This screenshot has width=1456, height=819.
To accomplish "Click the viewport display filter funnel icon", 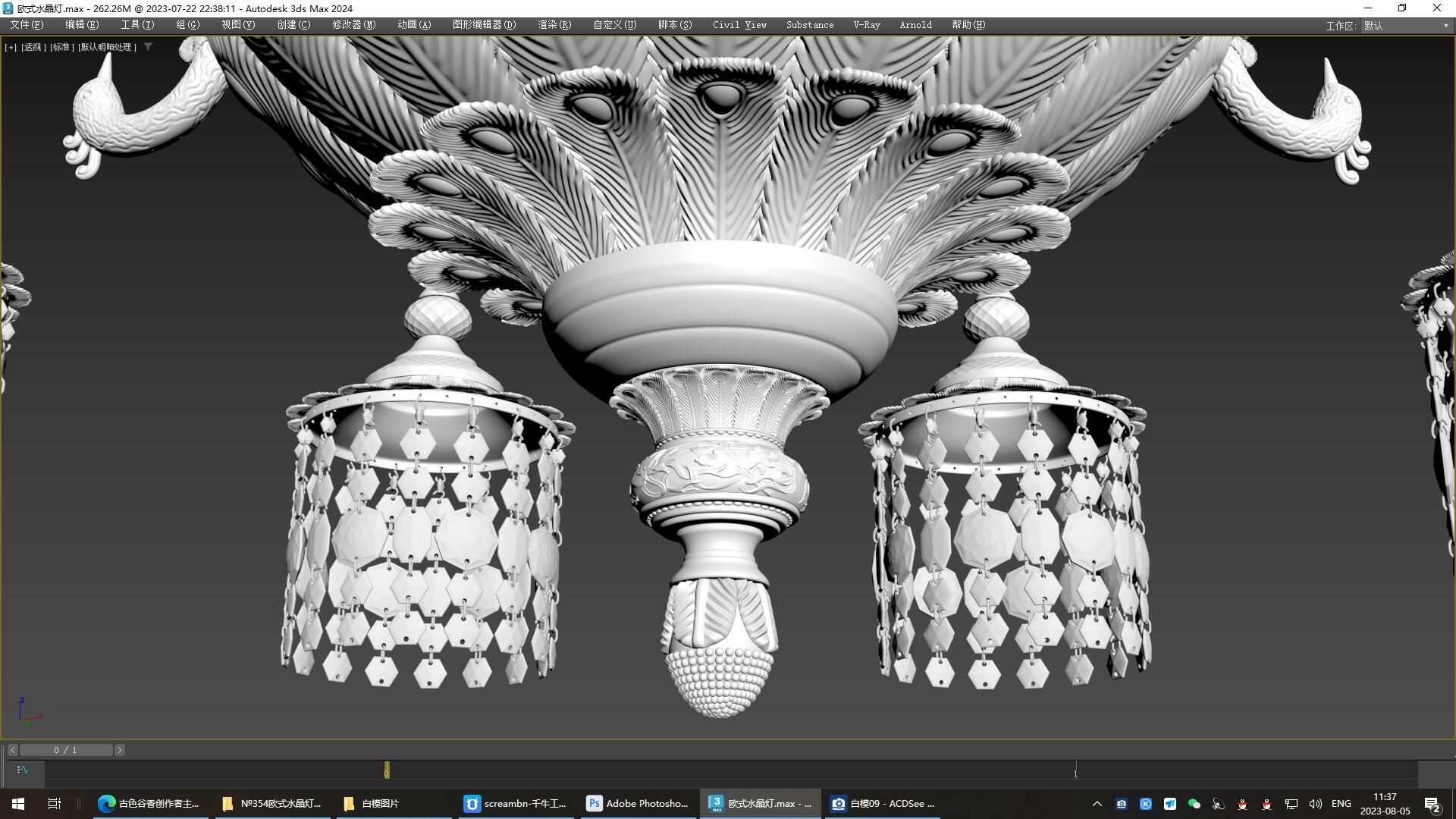I will [148, 46].
